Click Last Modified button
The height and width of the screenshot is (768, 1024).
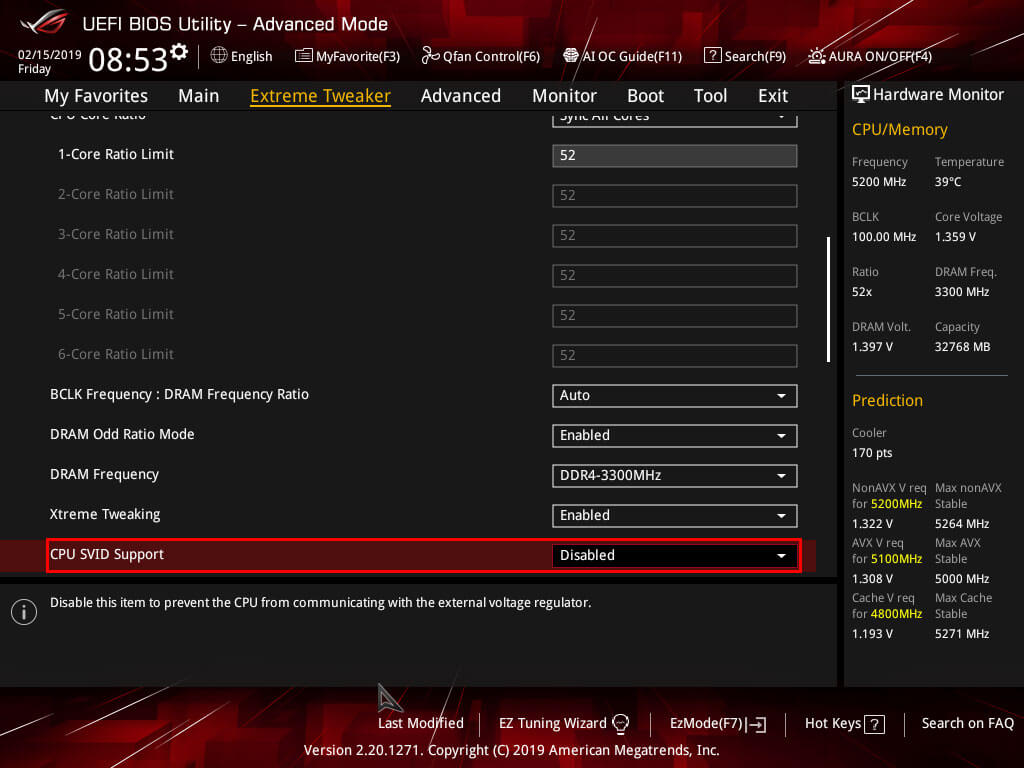pyautogui.click(x=421, y=724)
